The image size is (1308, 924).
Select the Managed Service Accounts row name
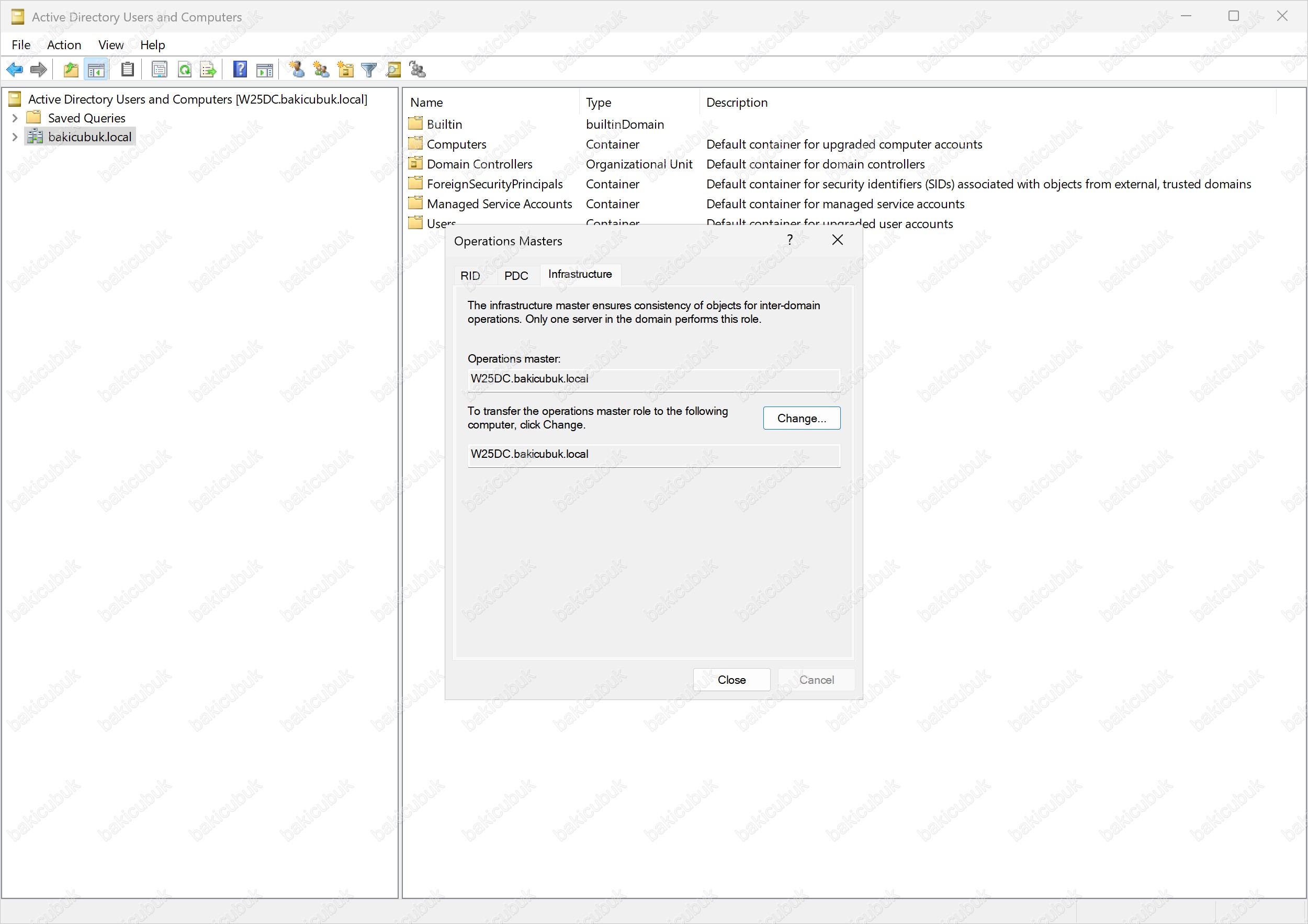click(x=499, y=204)
